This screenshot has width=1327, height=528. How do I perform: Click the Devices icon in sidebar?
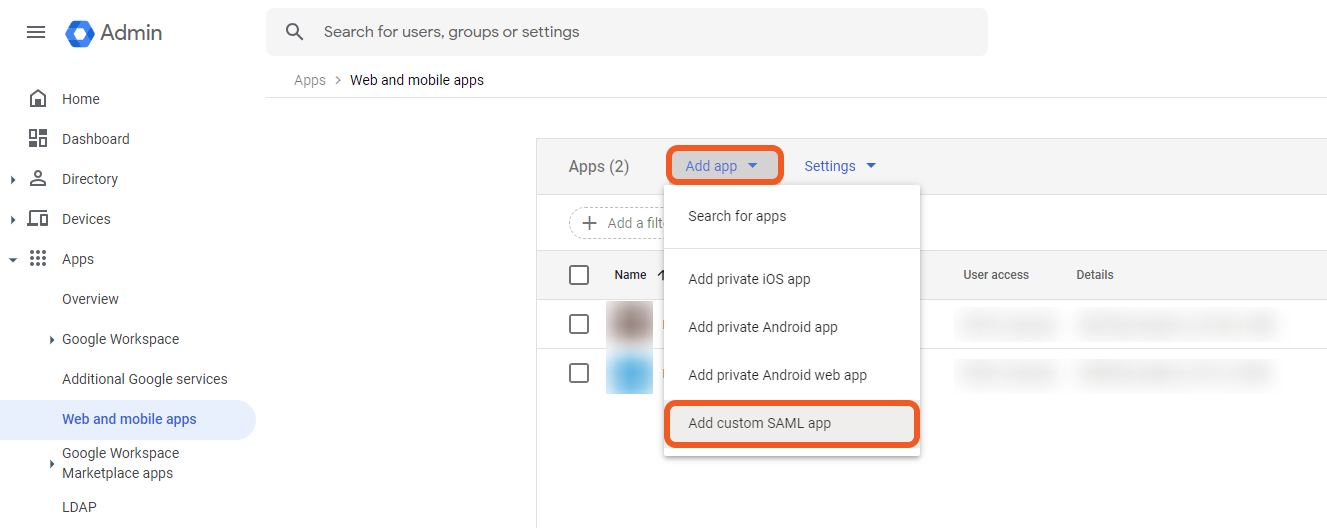tap(38, 219)
